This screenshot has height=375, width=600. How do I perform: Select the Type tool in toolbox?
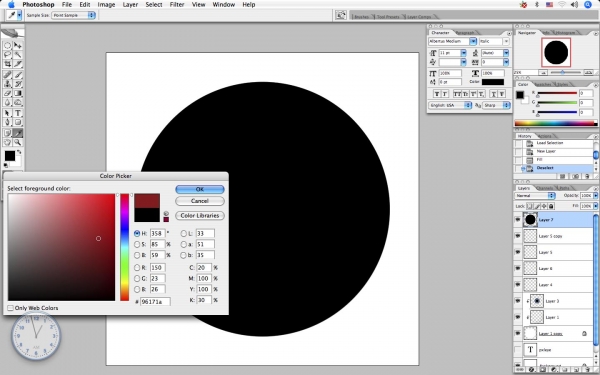[18, 113]
